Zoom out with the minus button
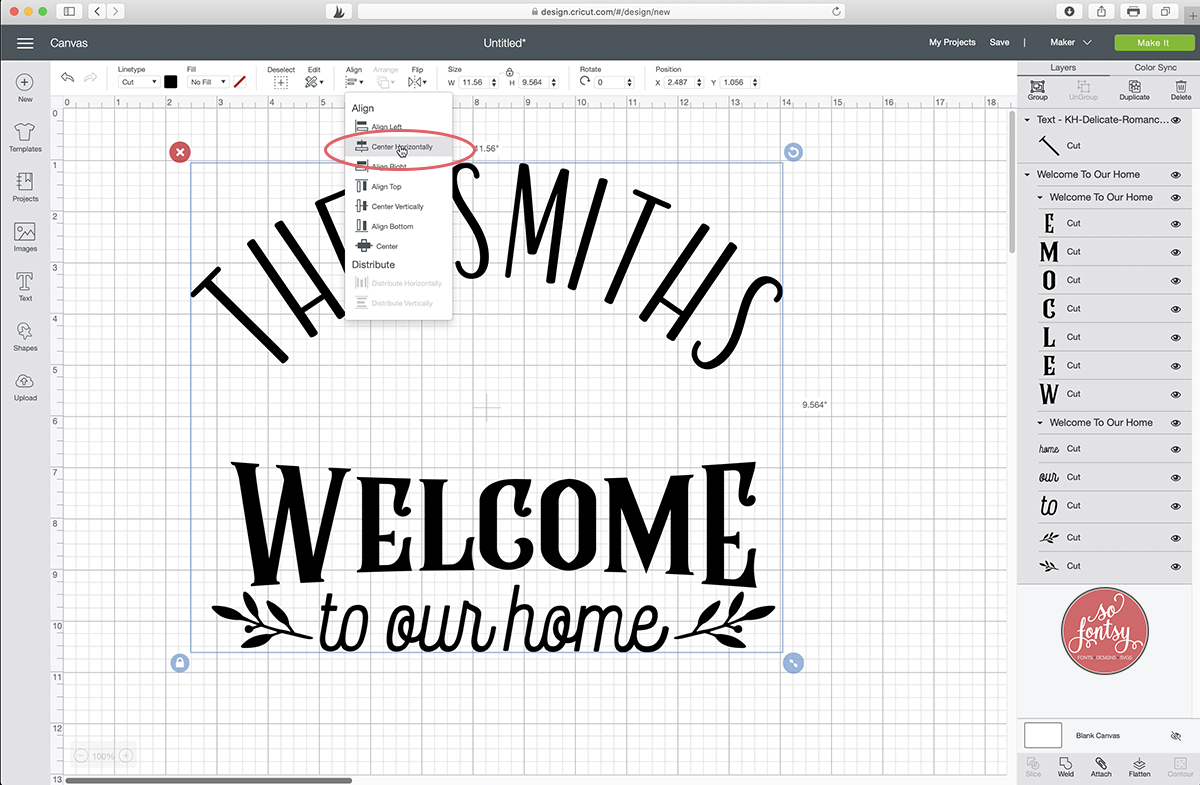 coord(81,756)
